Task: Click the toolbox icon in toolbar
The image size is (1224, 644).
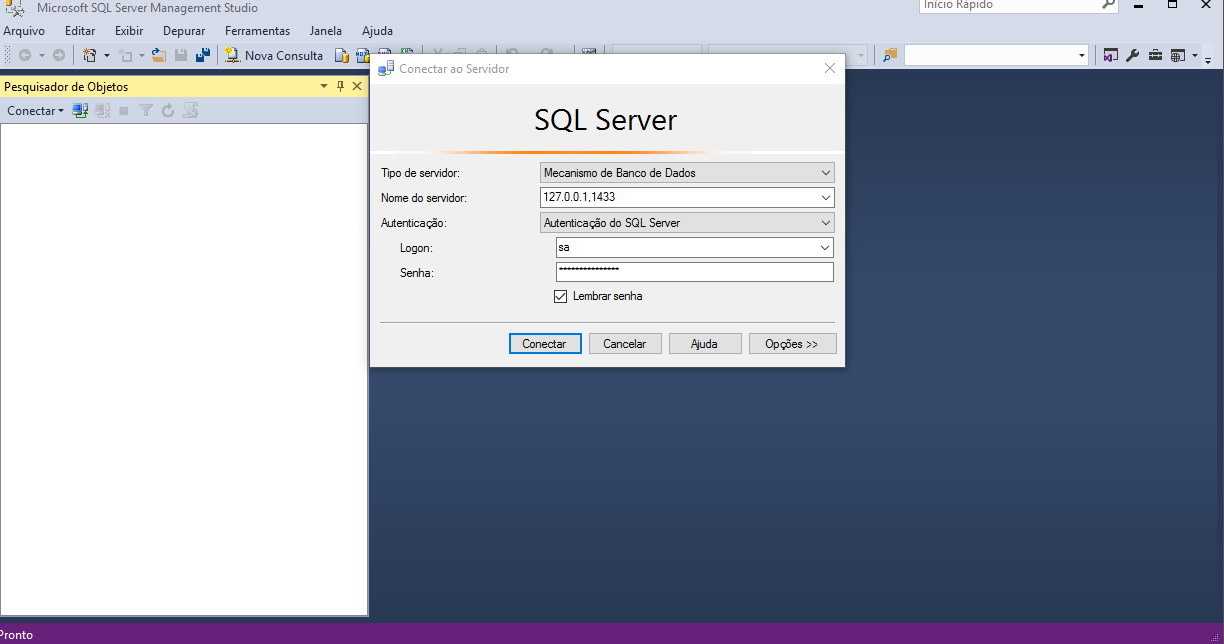Action: point(1155,56)
